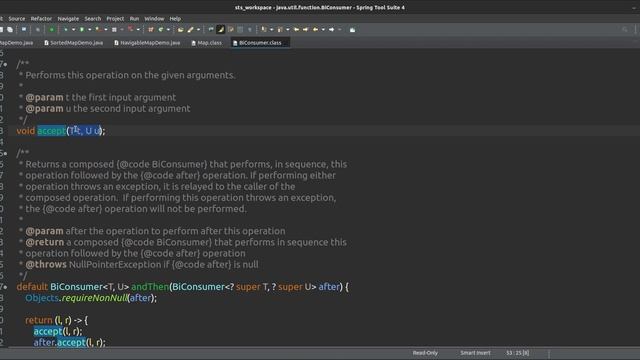Open the Project menu
The width and height of the screenshot is (640, 360).
click(x=115, y=19)
